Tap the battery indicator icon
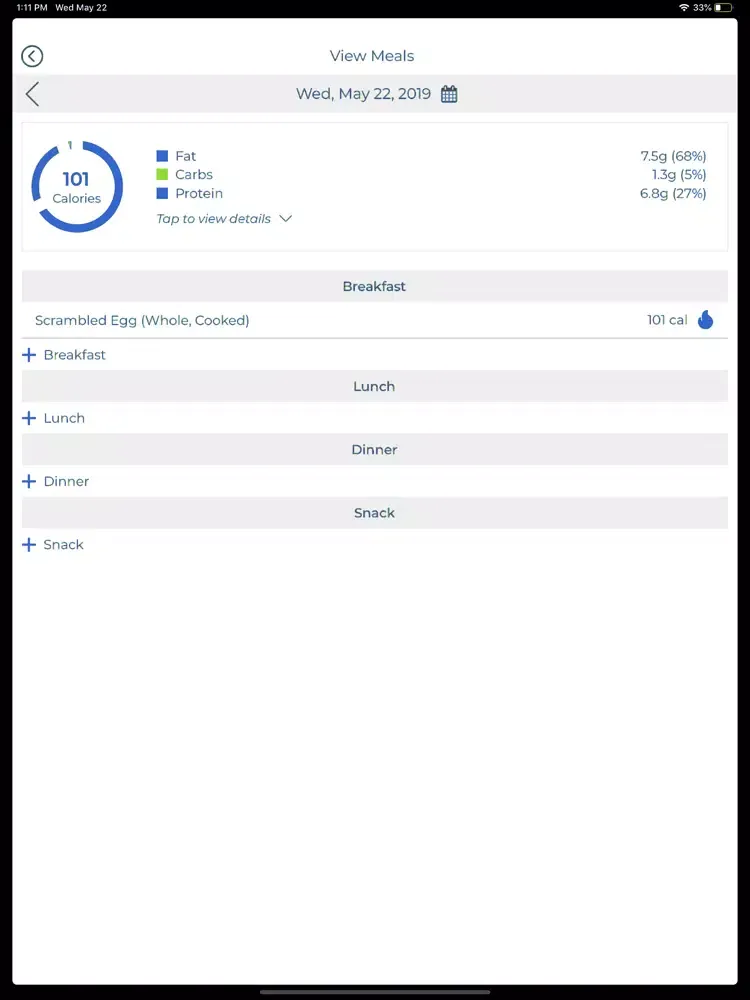The image size is (750, 1000). tap(723, 8)
